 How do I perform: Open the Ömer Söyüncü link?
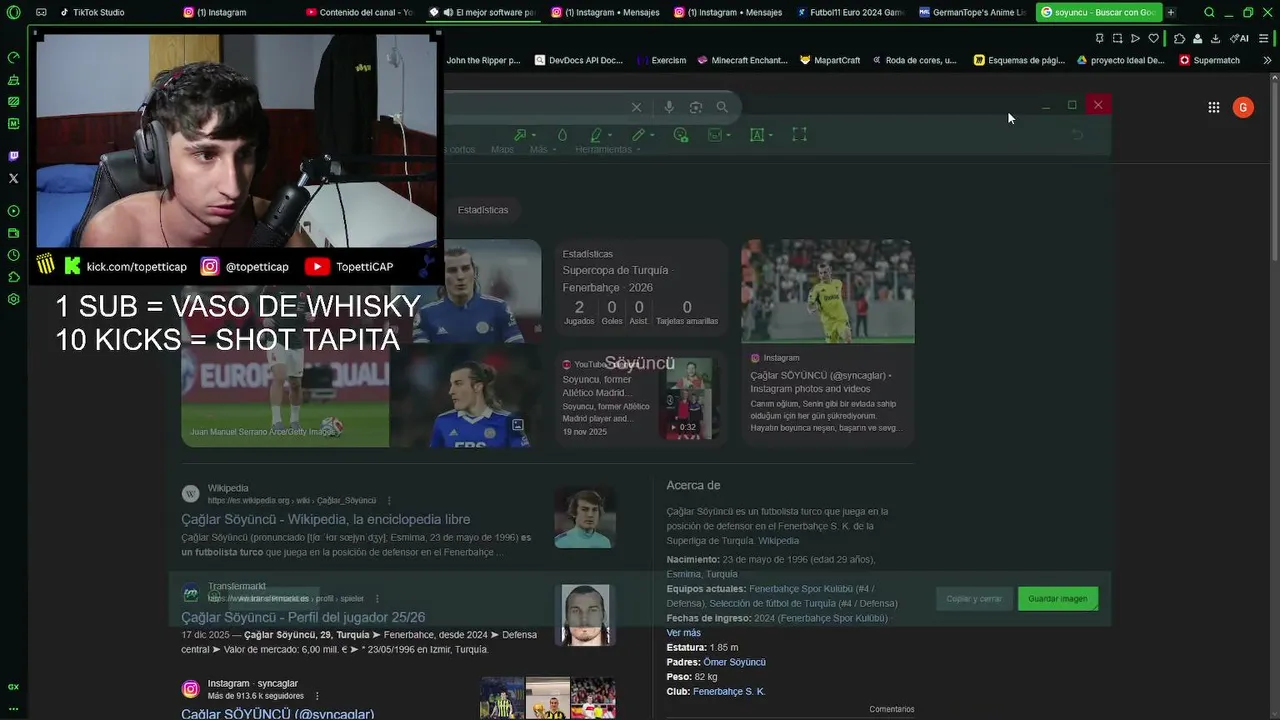(x=734, y=662)
